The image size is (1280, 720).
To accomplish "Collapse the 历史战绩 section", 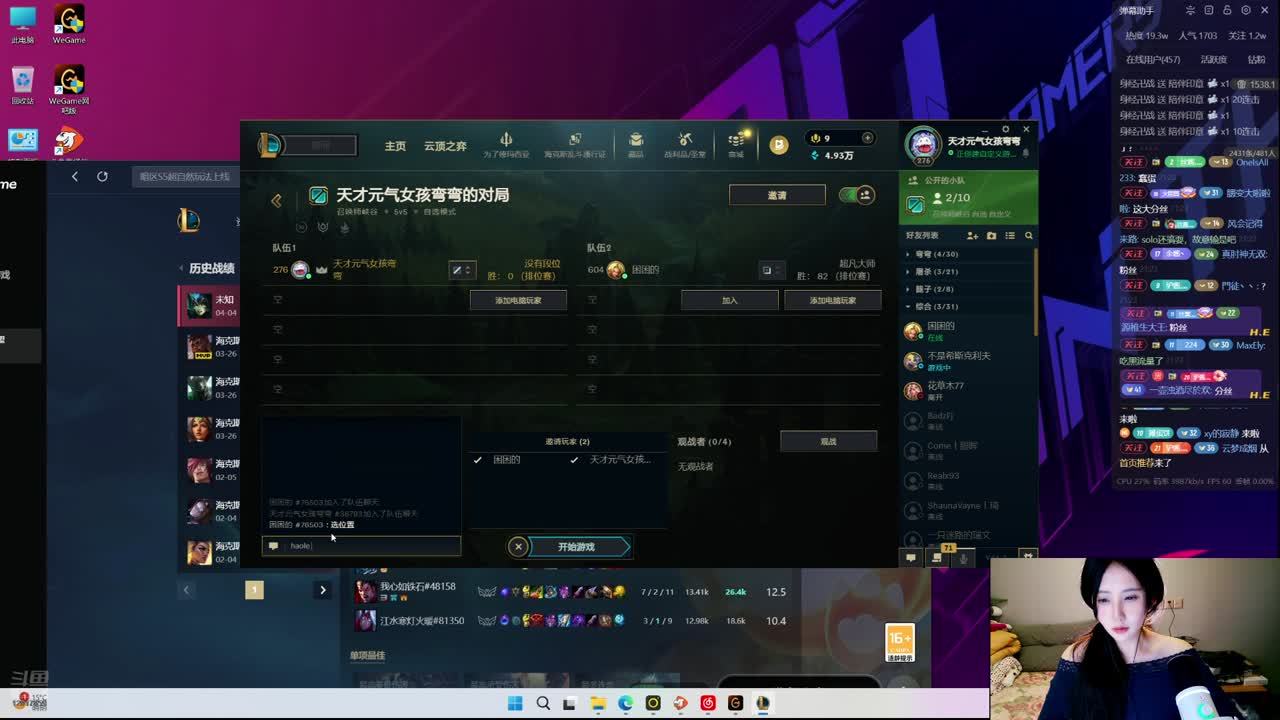I will 207,268.
